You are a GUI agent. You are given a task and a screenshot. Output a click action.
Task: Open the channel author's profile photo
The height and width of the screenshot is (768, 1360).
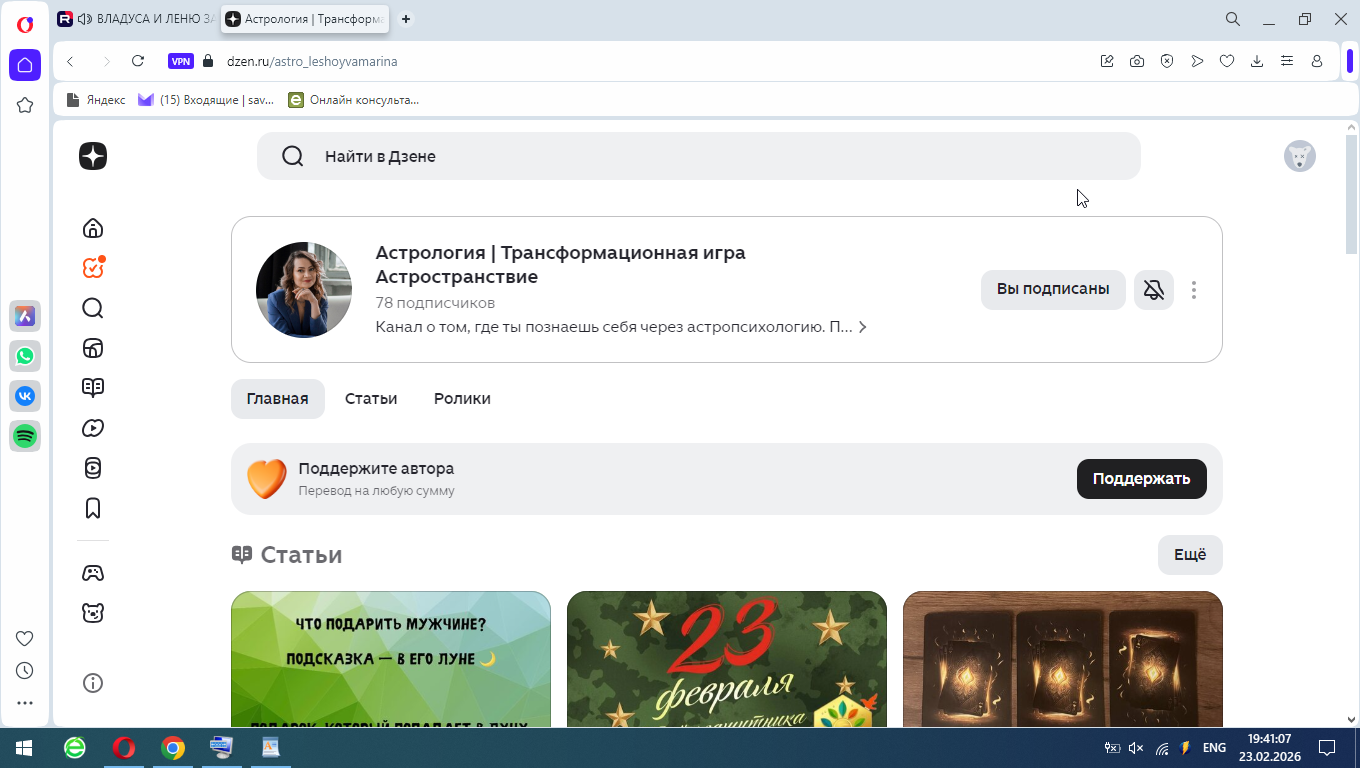(x=304, y=290)
